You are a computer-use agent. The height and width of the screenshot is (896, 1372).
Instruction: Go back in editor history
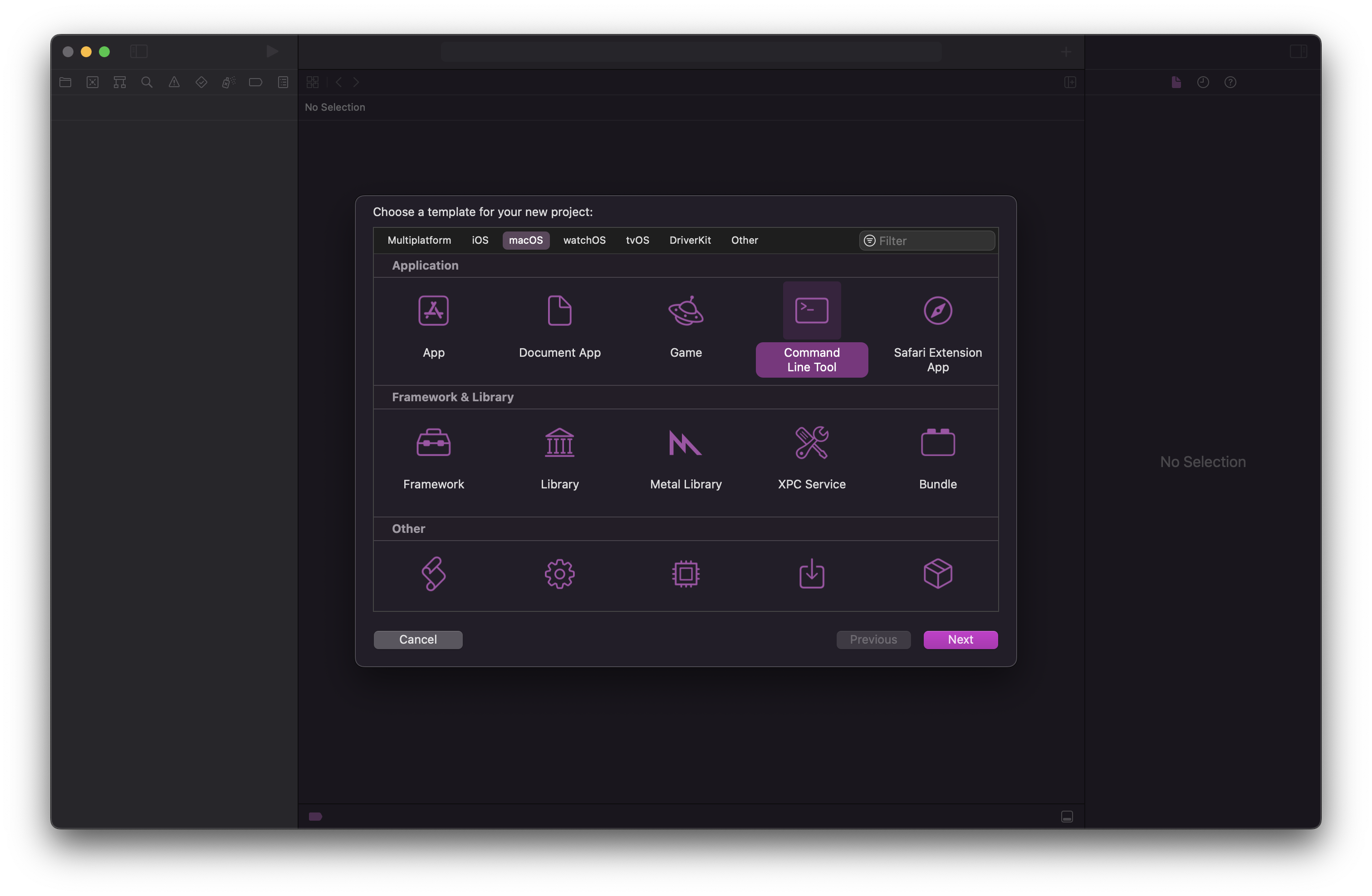[339, 82]
